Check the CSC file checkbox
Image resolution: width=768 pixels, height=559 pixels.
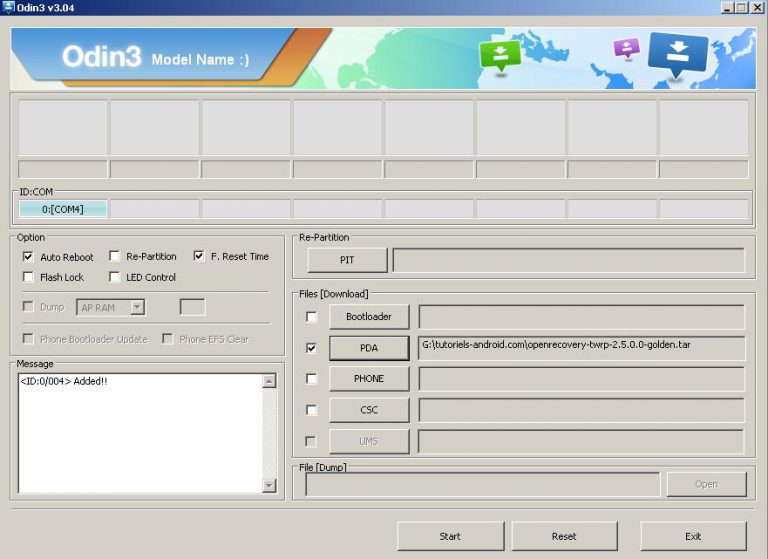(x=311, y=410)
